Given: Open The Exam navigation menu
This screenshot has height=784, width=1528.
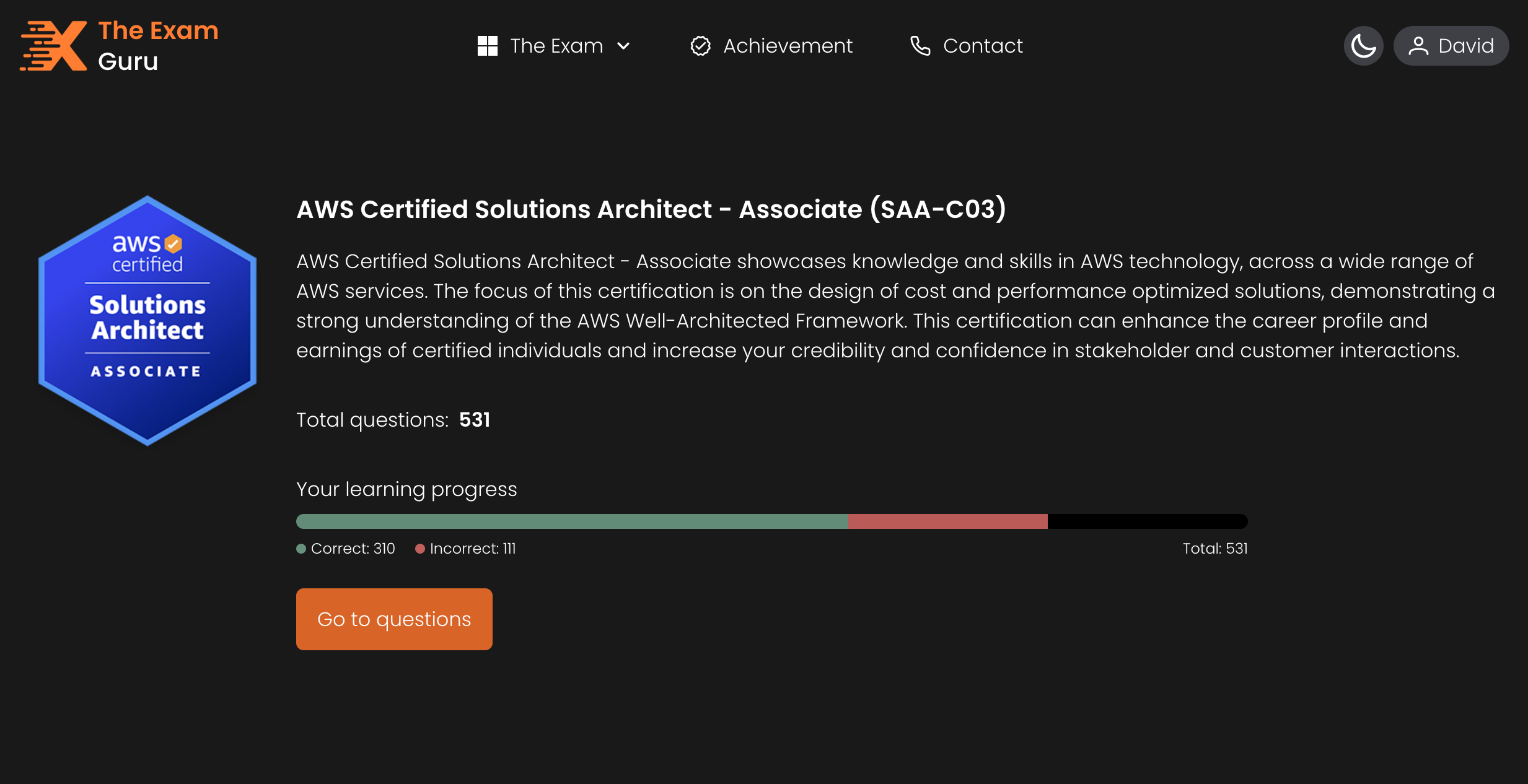Looking at the screenshot, I should 556,46.
